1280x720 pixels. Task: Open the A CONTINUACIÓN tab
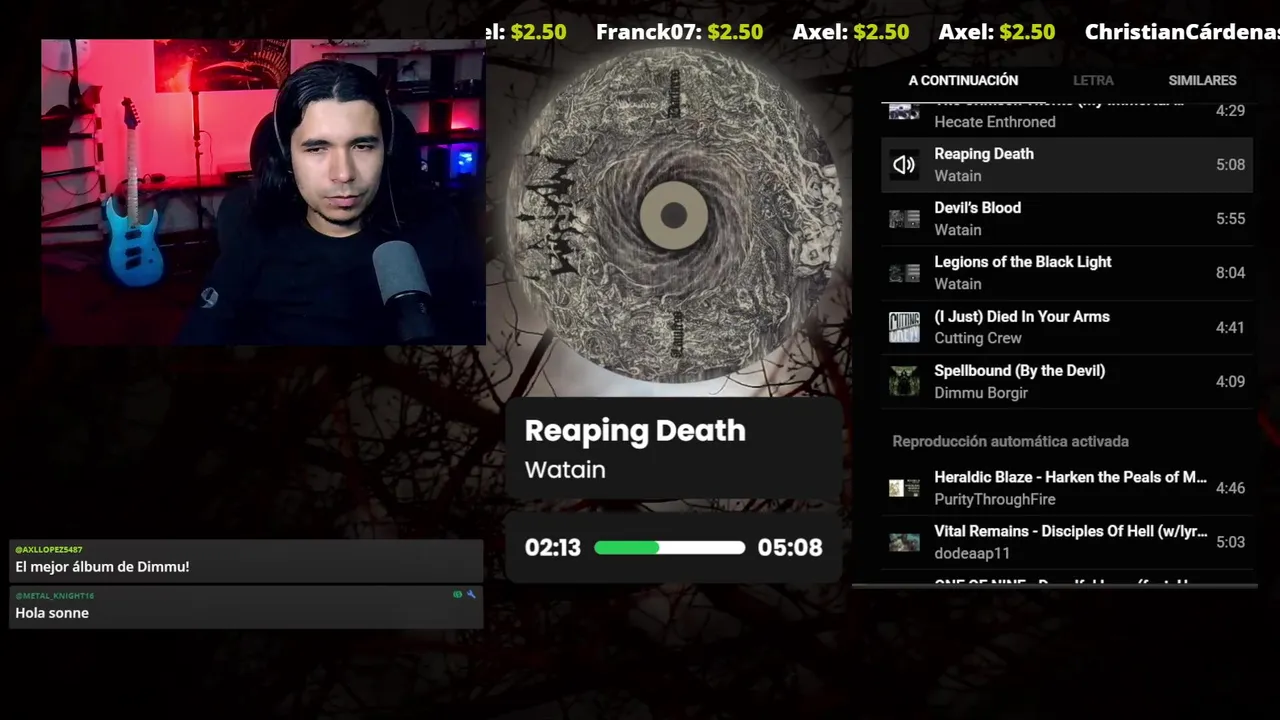[x=963, y=80]
